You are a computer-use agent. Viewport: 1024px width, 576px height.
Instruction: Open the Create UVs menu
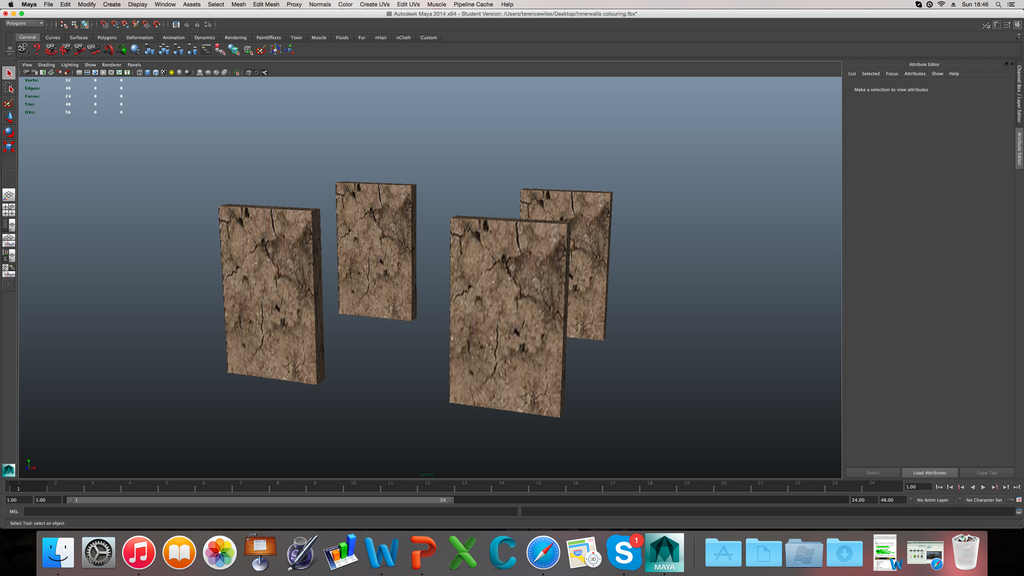(x=374, y=5)
